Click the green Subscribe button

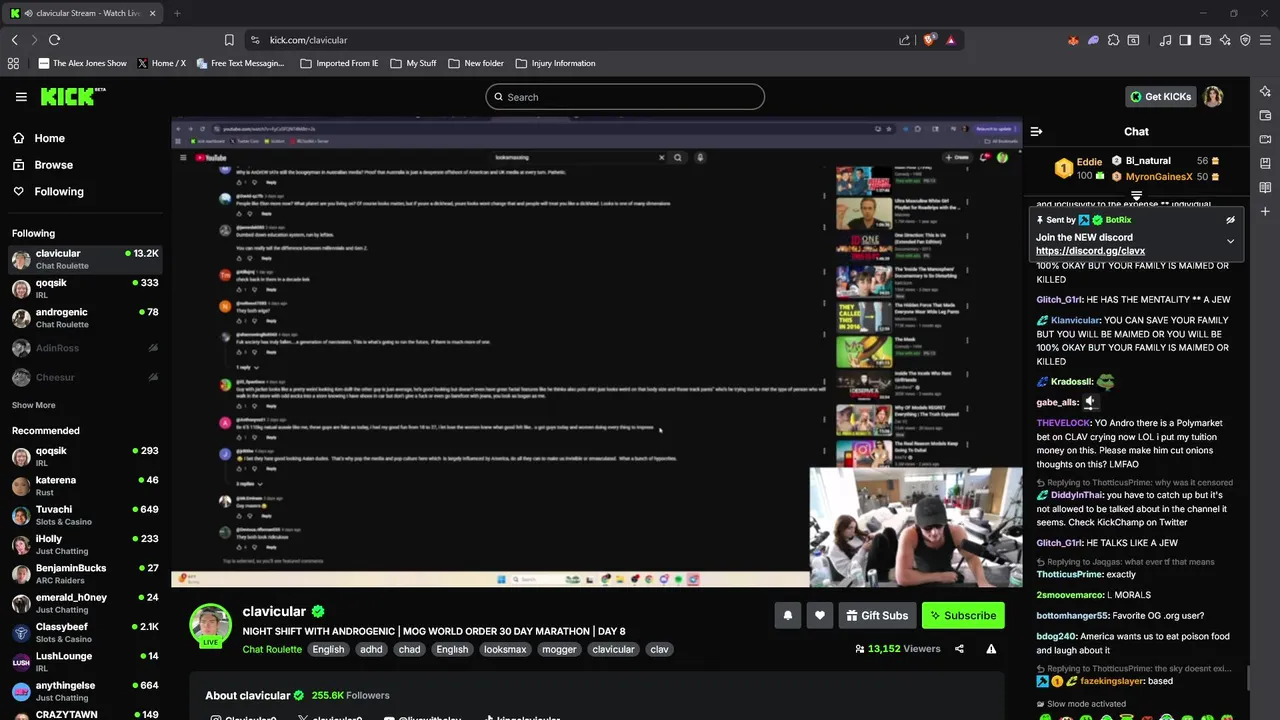coord(963,616)
